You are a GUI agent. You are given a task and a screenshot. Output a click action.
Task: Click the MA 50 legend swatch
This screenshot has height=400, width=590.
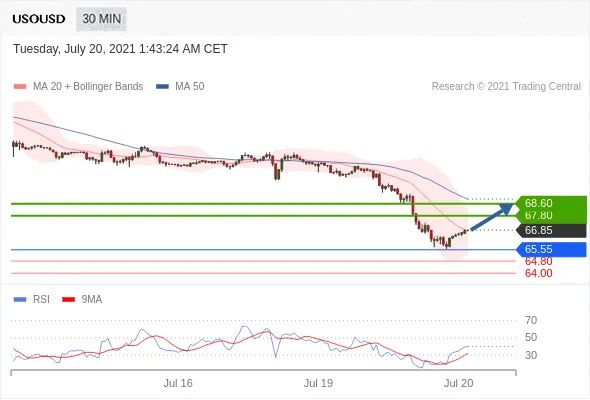point(162,87)
